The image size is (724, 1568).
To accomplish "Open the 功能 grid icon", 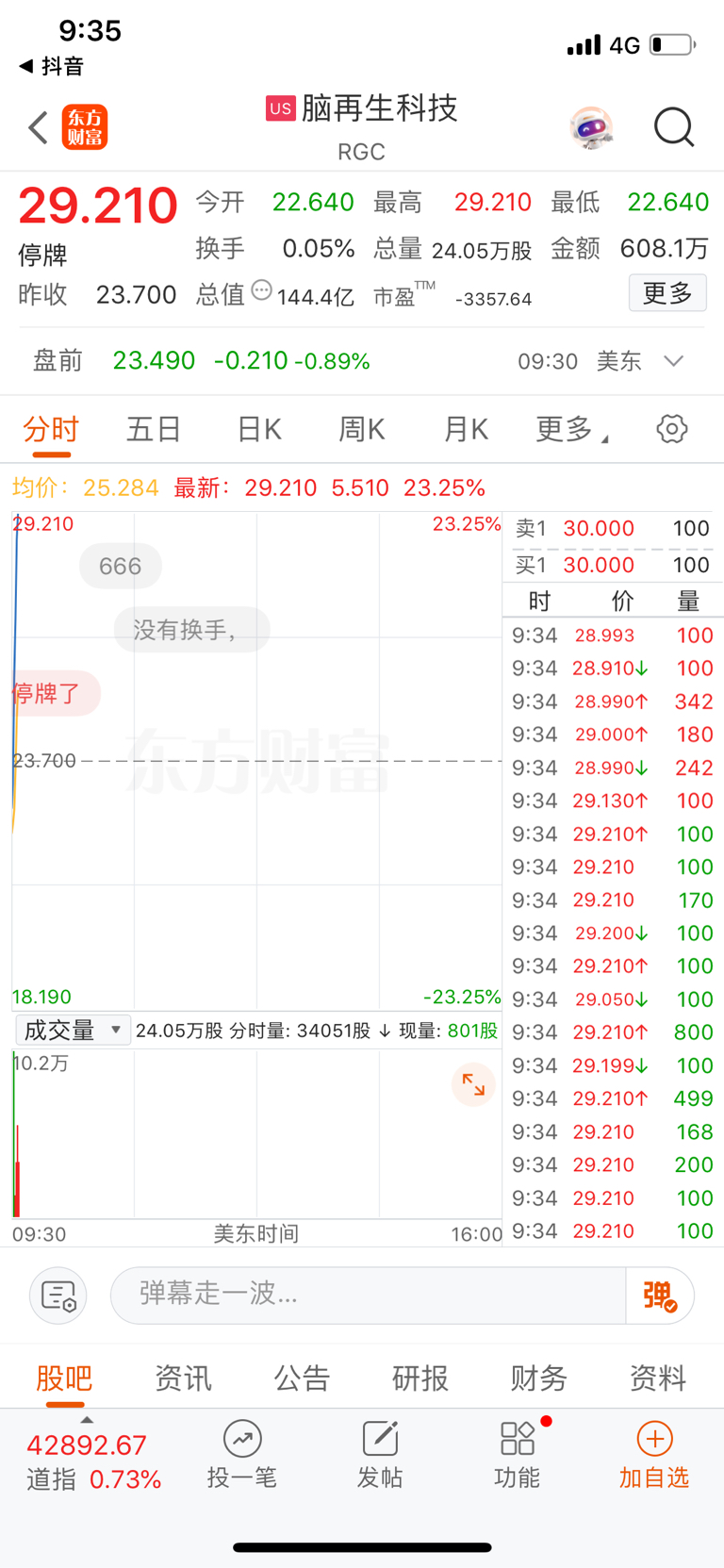I will (518, 1455).
